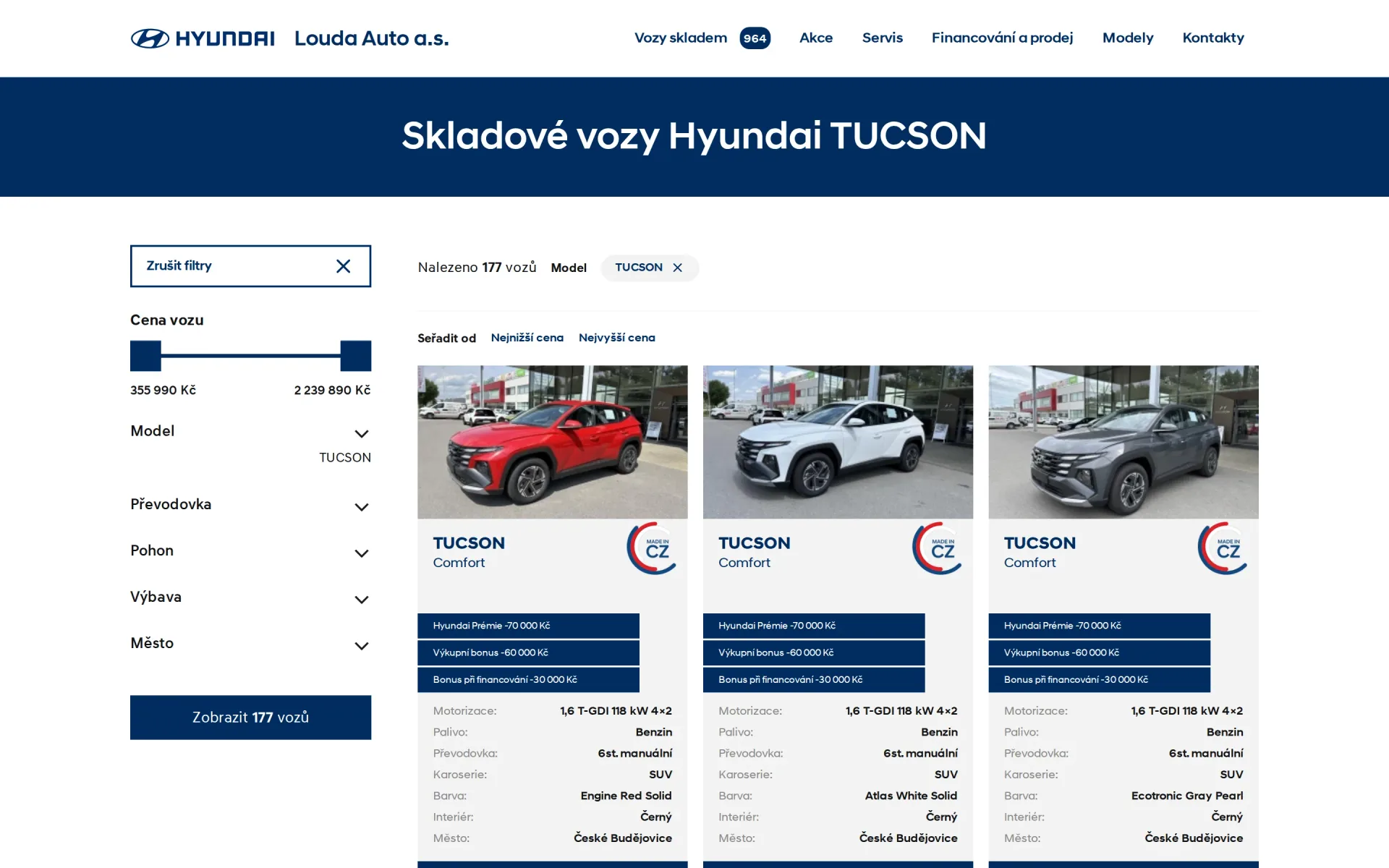Sort by Nejvyšší cena

click(x=616, y=338)
